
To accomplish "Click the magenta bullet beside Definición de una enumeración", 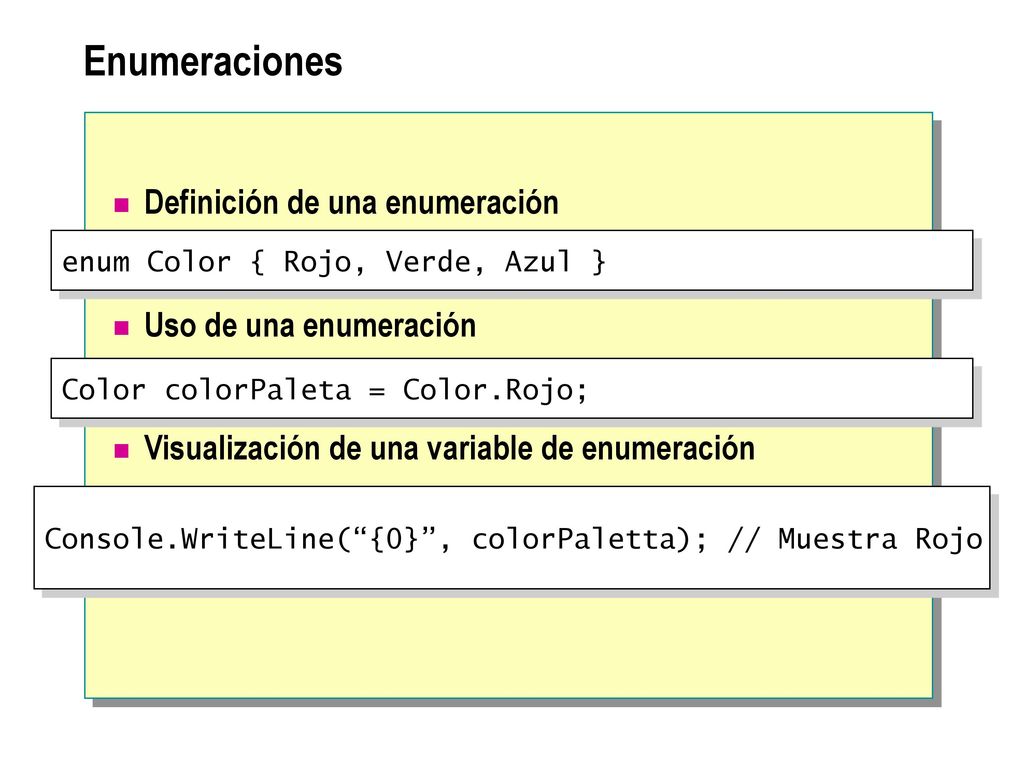I will click(121, 205).
